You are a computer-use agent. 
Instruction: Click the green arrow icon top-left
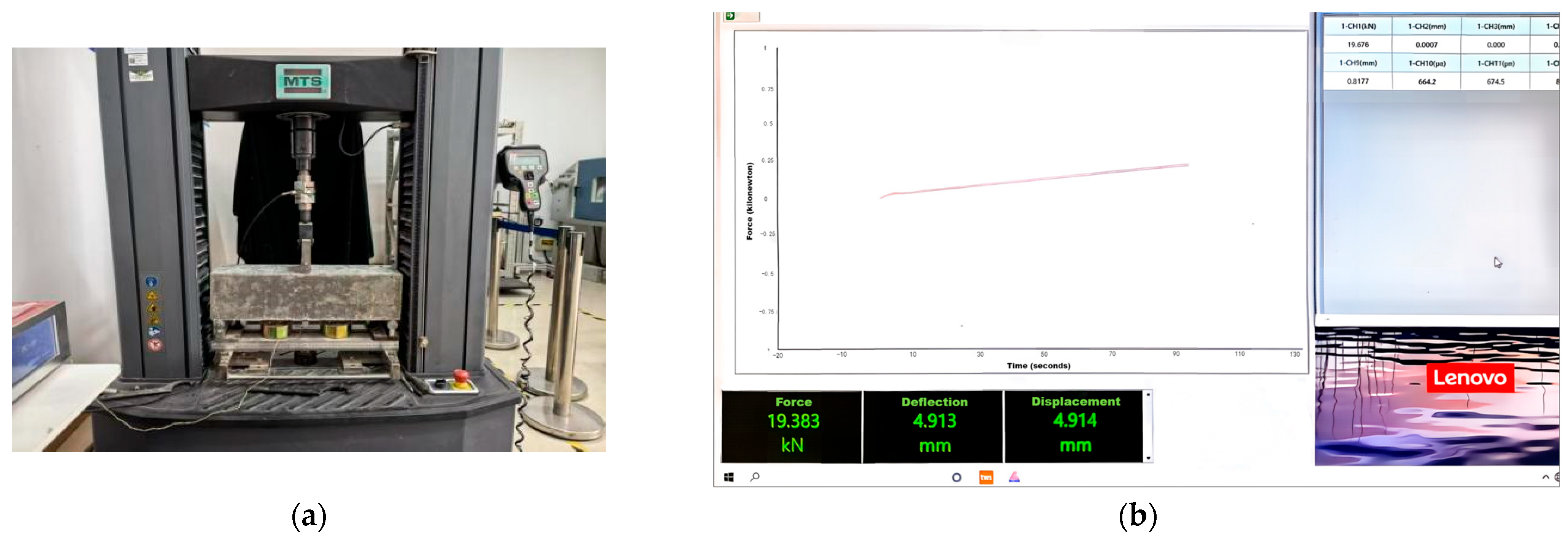click(730, 16)
